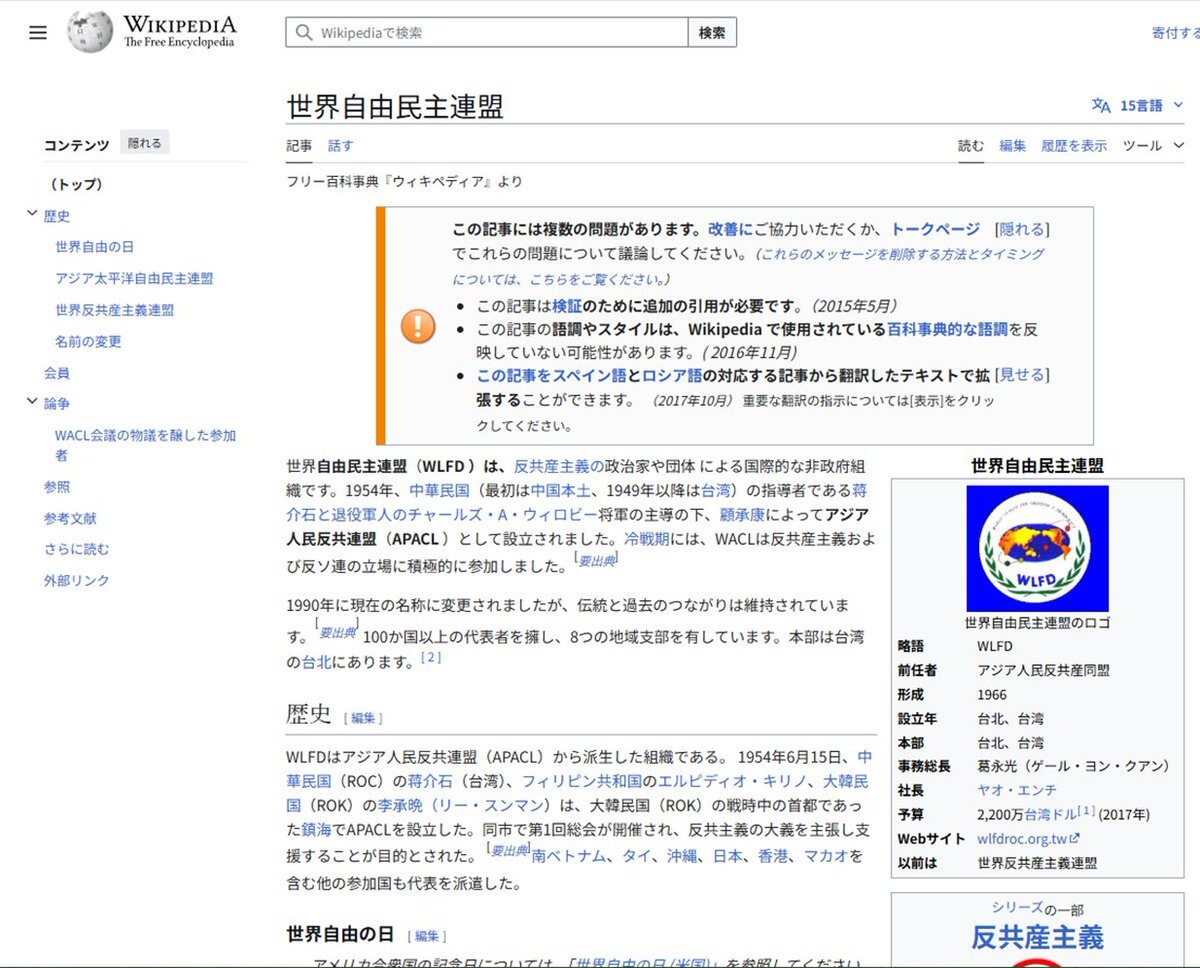Click the シリーズ link in sidebar box
The width and height of the screenshot is (1200, 968).
(x=1017, y=907)
